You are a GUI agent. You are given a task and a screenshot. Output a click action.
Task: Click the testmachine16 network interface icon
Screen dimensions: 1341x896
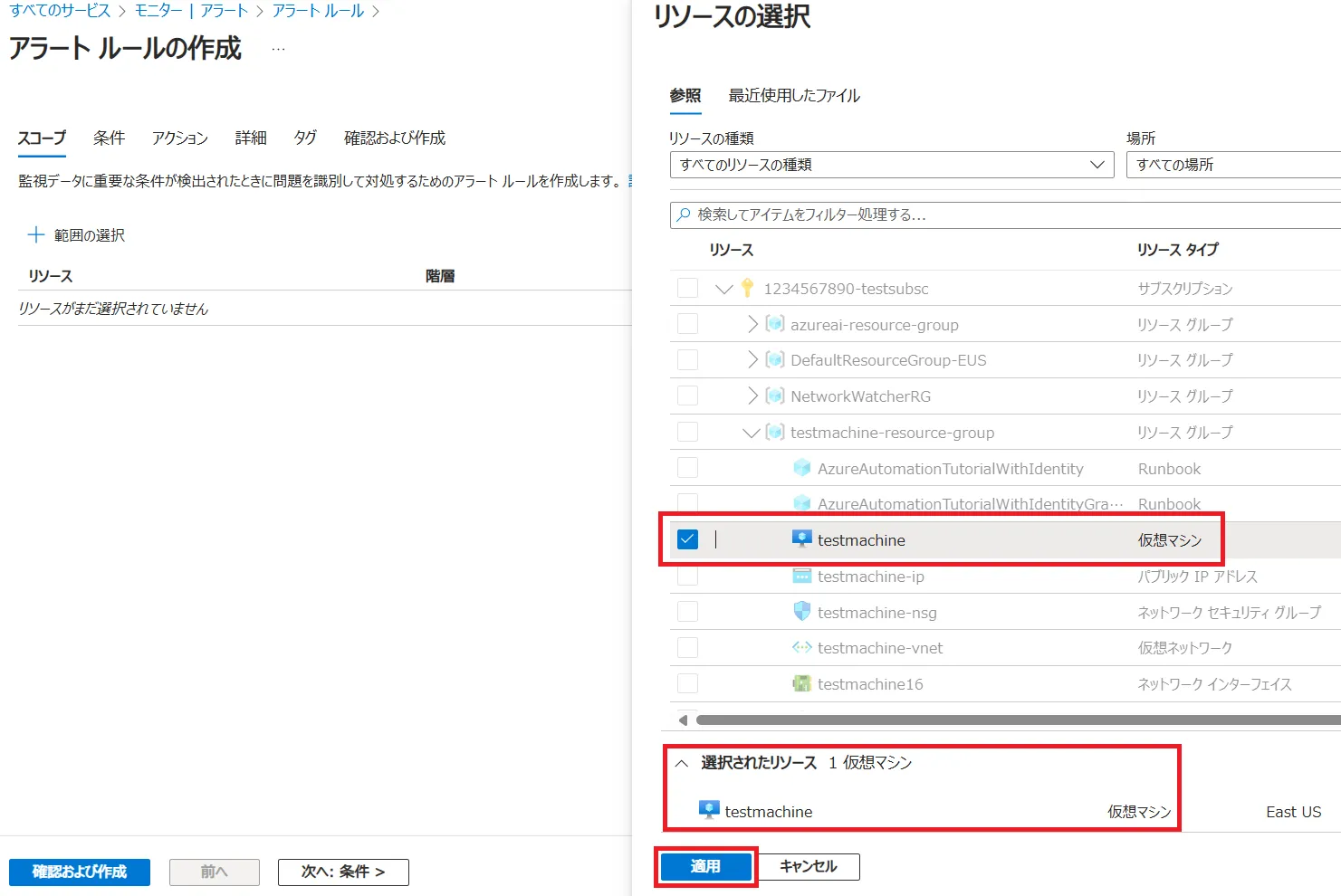[801, 684]
